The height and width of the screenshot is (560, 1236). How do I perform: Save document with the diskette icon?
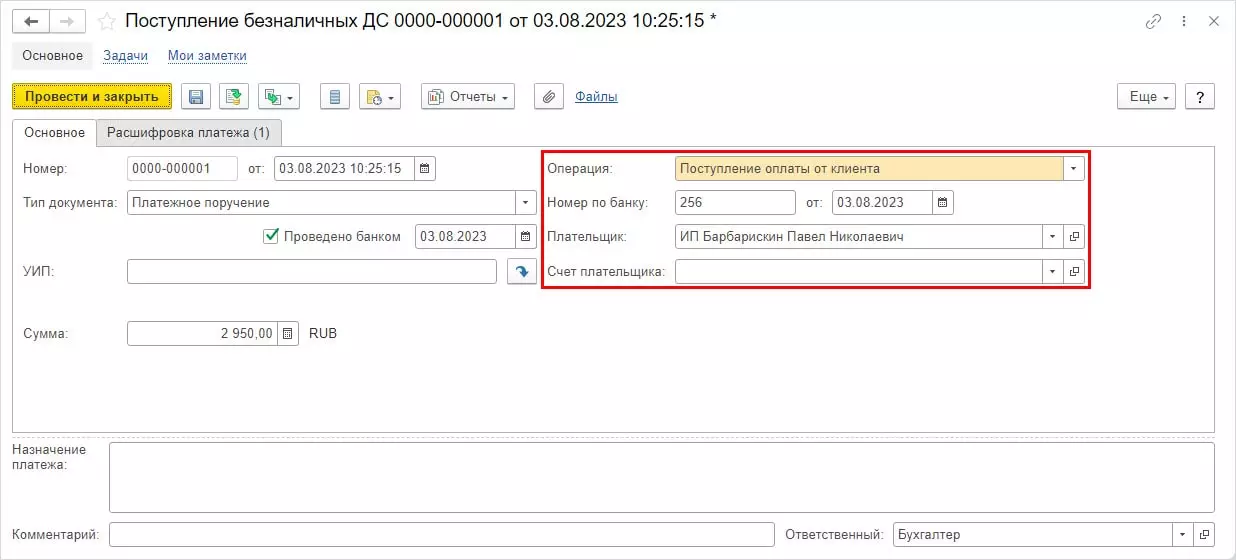tap(196, 97)
